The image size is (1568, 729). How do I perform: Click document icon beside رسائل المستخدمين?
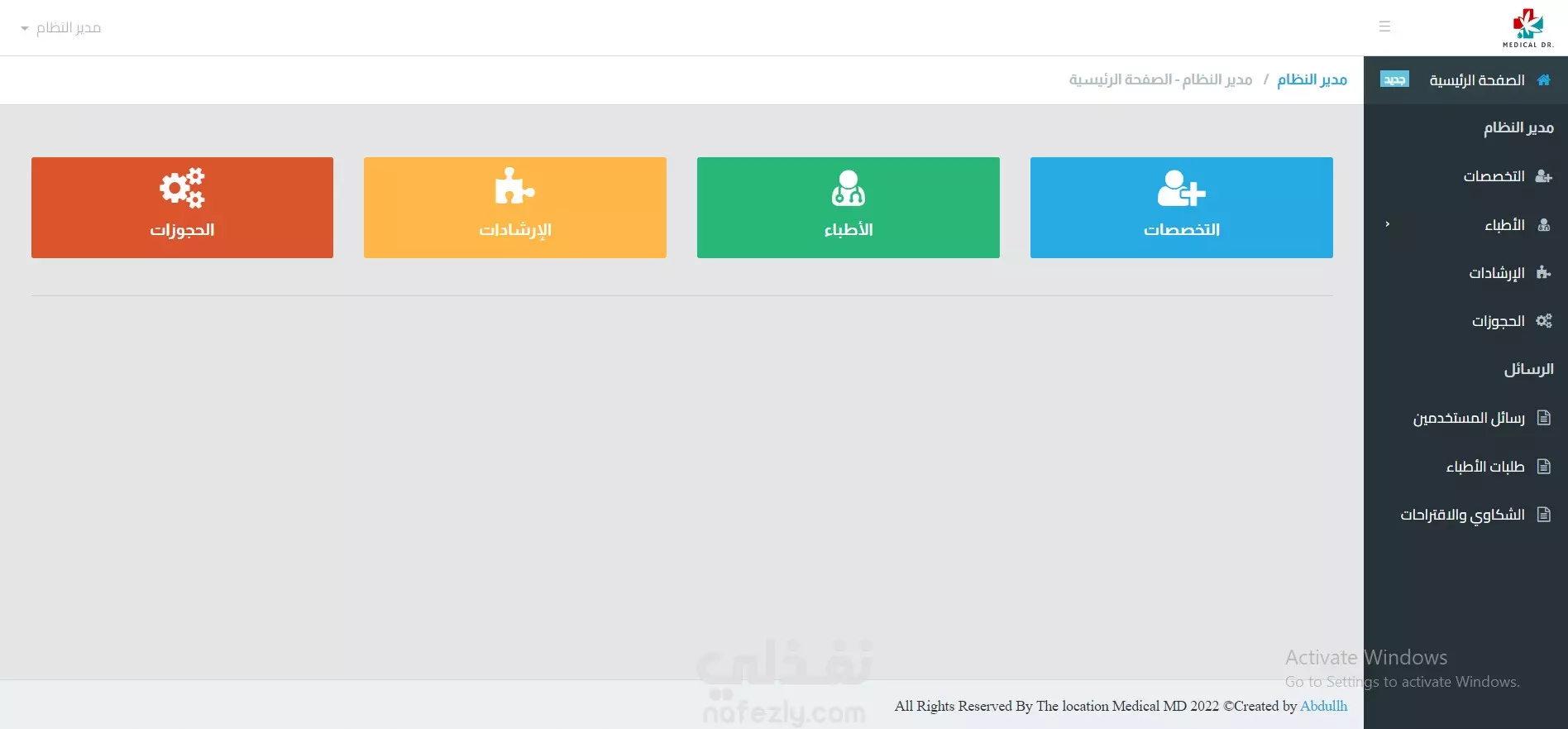click(x=1543, y=418)
